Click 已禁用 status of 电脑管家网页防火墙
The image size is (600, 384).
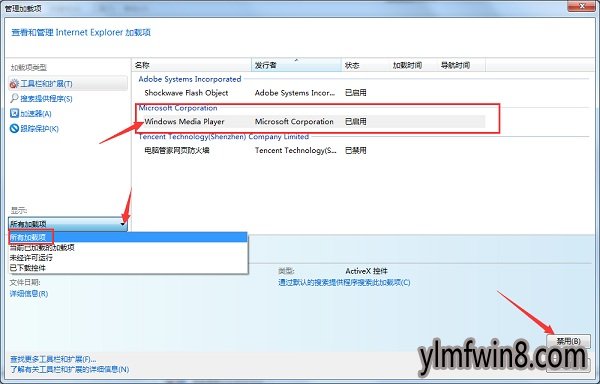click(x=356, y=150)
